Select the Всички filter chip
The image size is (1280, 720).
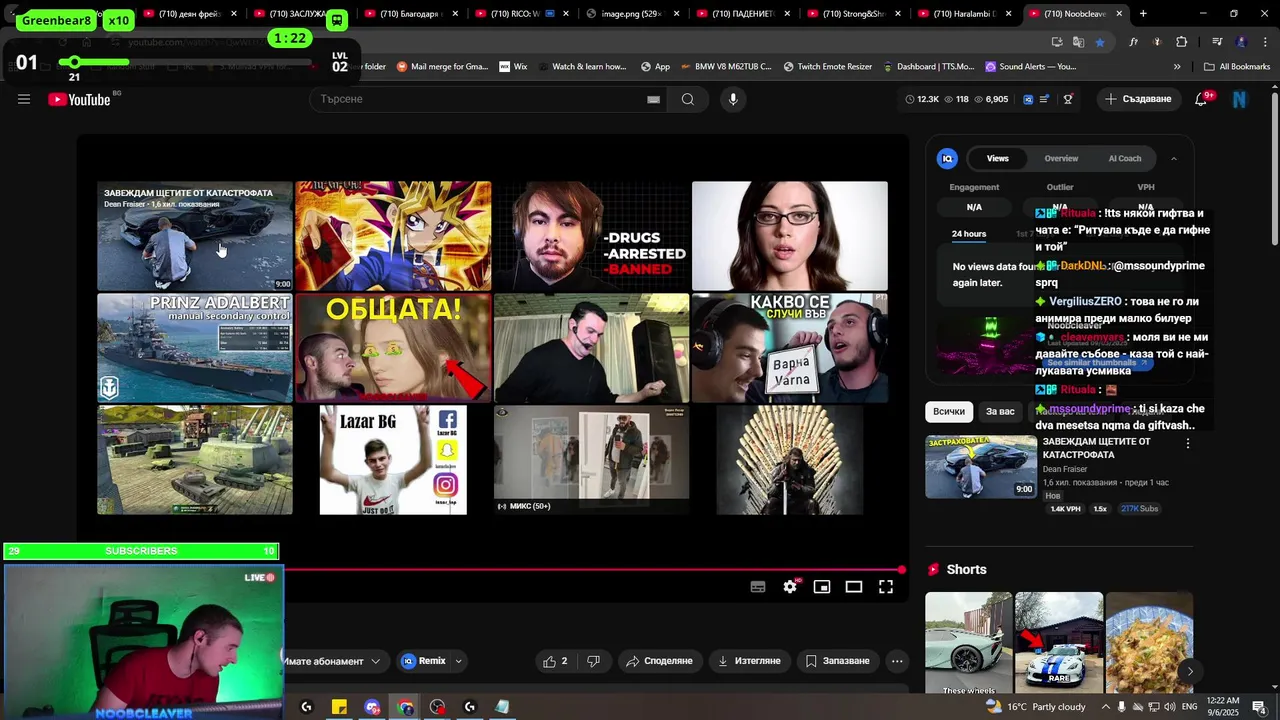(x=949, y=411)
